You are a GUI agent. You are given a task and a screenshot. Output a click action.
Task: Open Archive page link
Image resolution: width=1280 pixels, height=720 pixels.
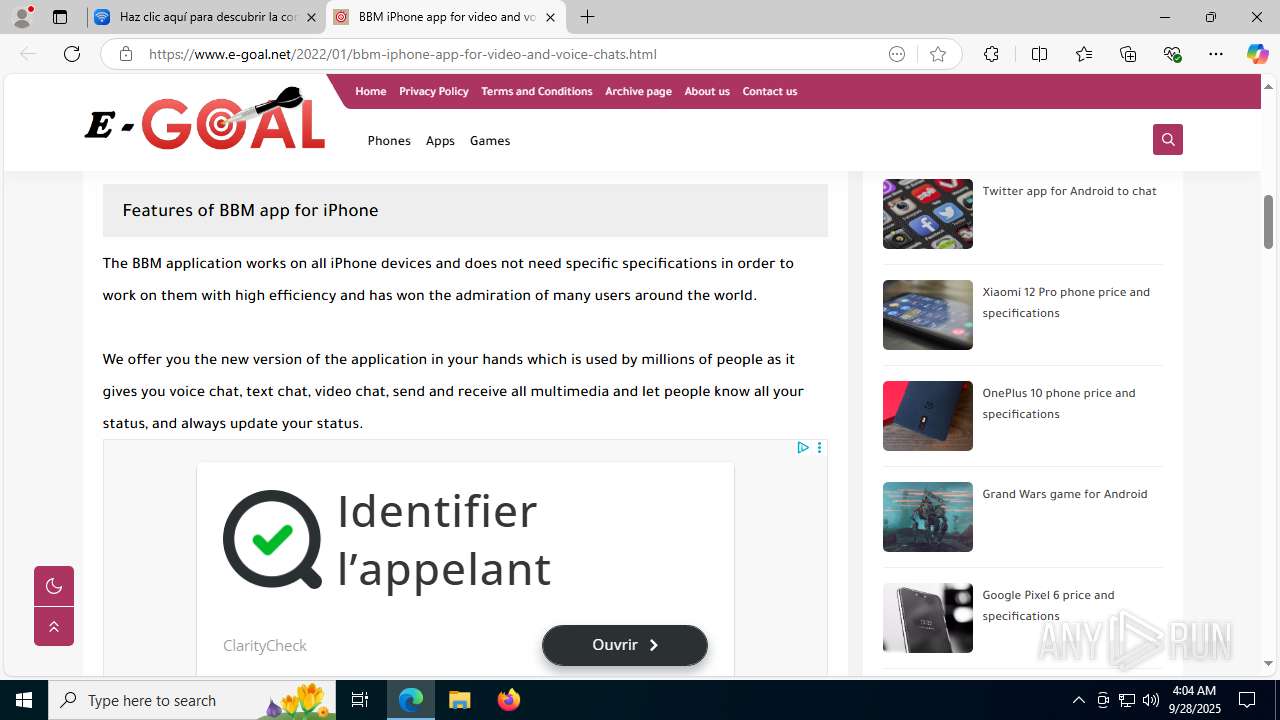point(638,91)
